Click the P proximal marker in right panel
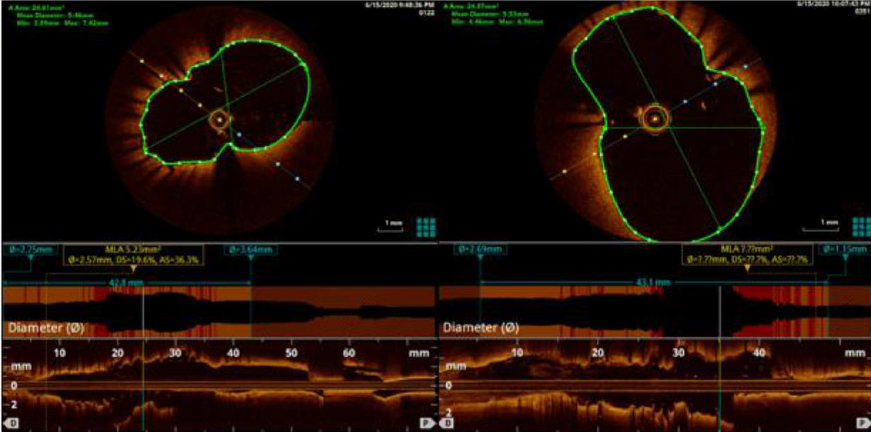 (x=864, y=425)
